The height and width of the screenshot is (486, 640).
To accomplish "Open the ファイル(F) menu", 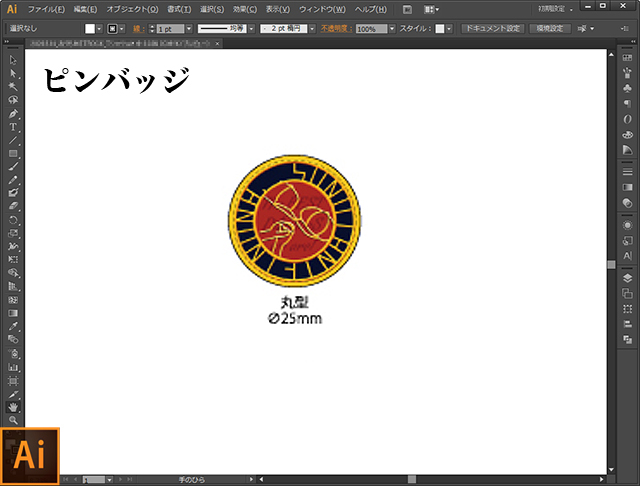I will (46, 9).
